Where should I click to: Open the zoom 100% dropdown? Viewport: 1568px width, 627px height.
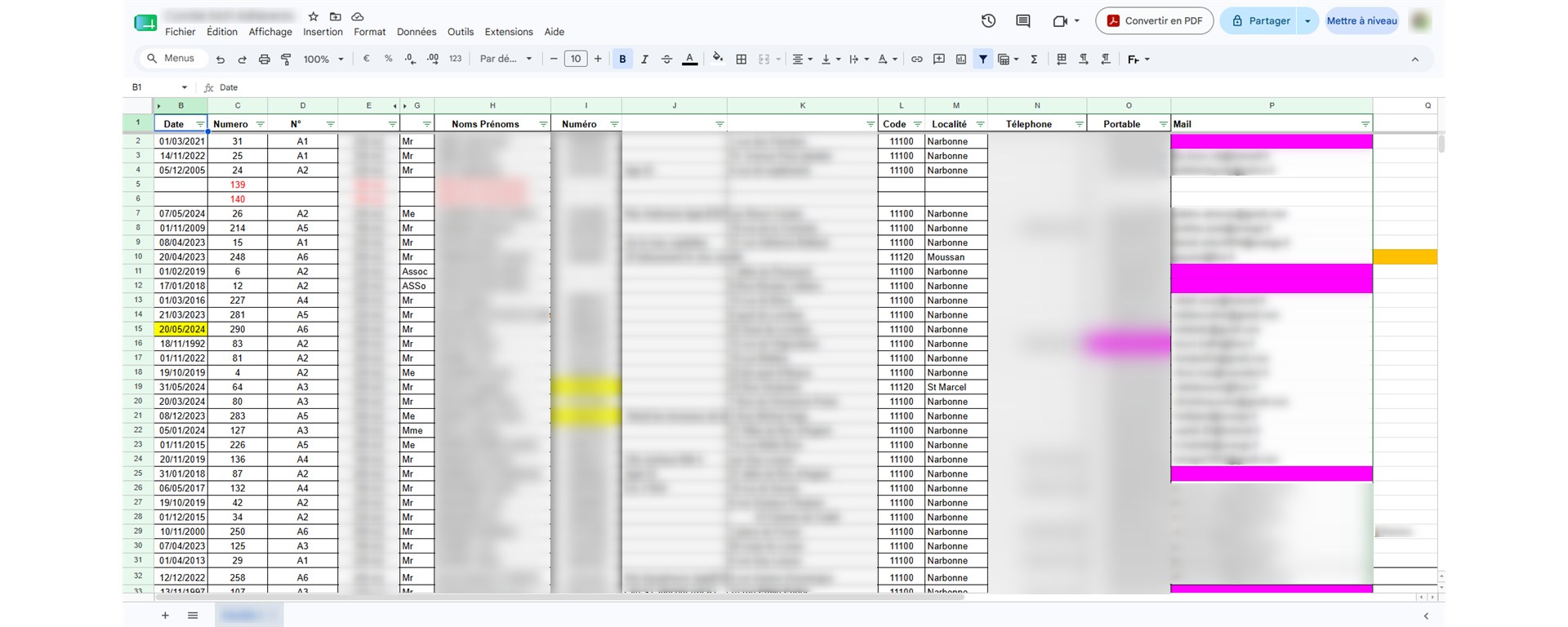click(x=323, y=59)
